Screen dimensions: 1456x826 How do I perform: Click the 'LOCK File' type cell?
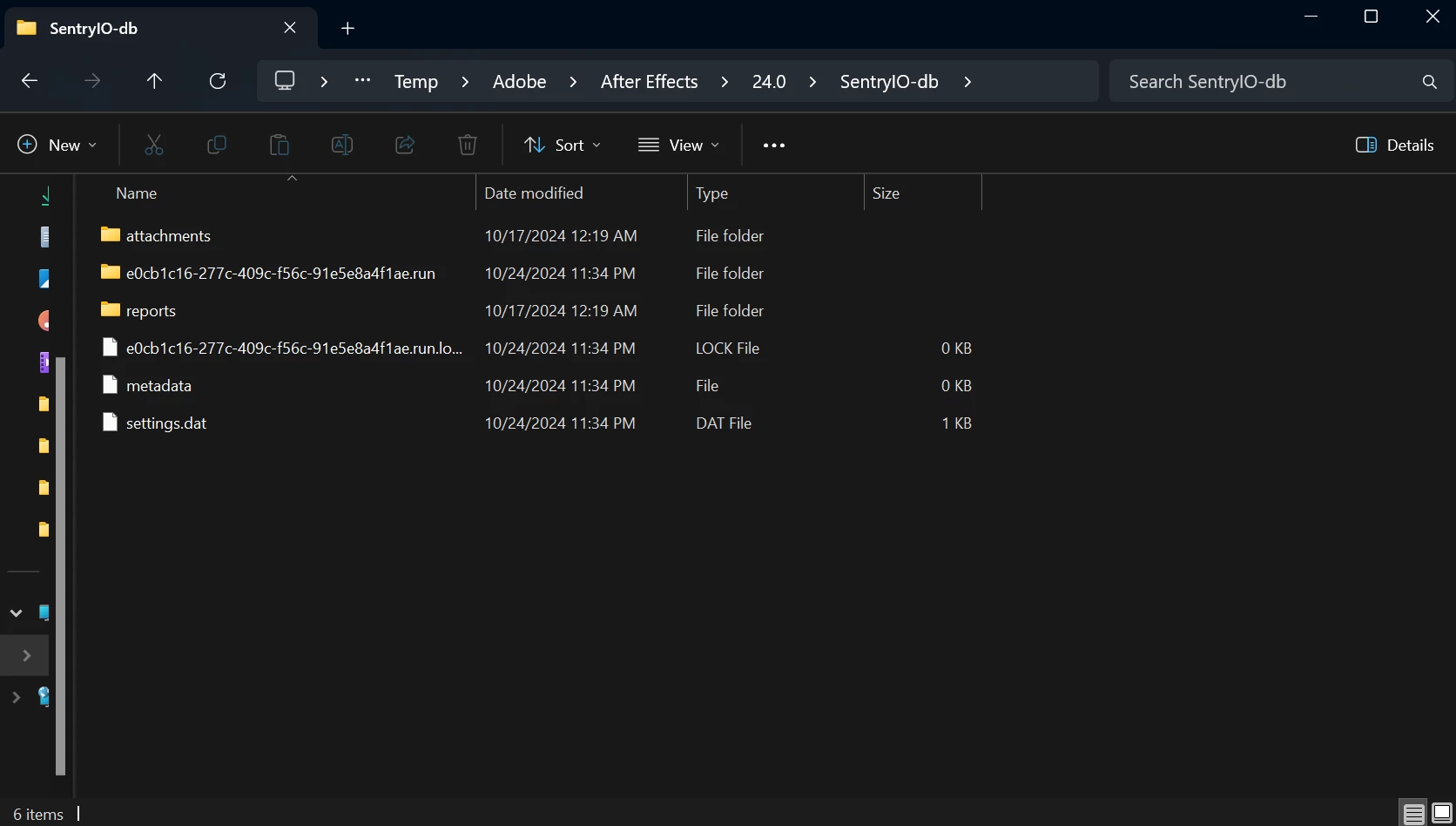coord(727,349)
